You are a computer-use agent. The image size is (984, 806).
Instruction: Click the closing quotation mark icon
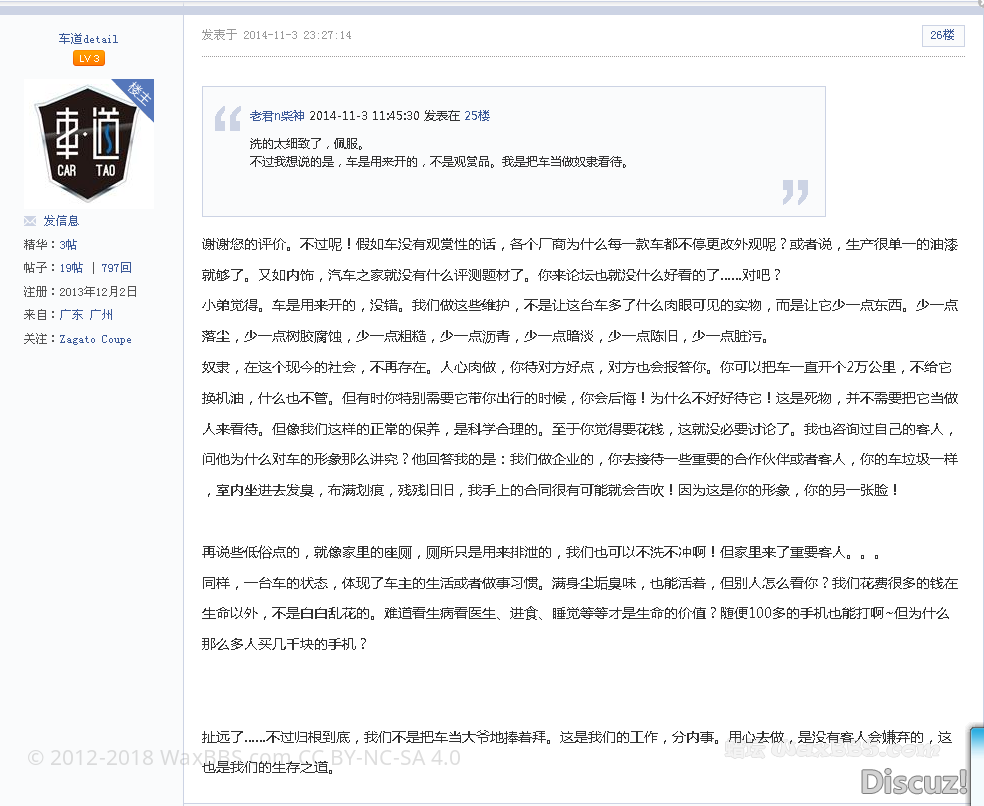tap(795, 192)
